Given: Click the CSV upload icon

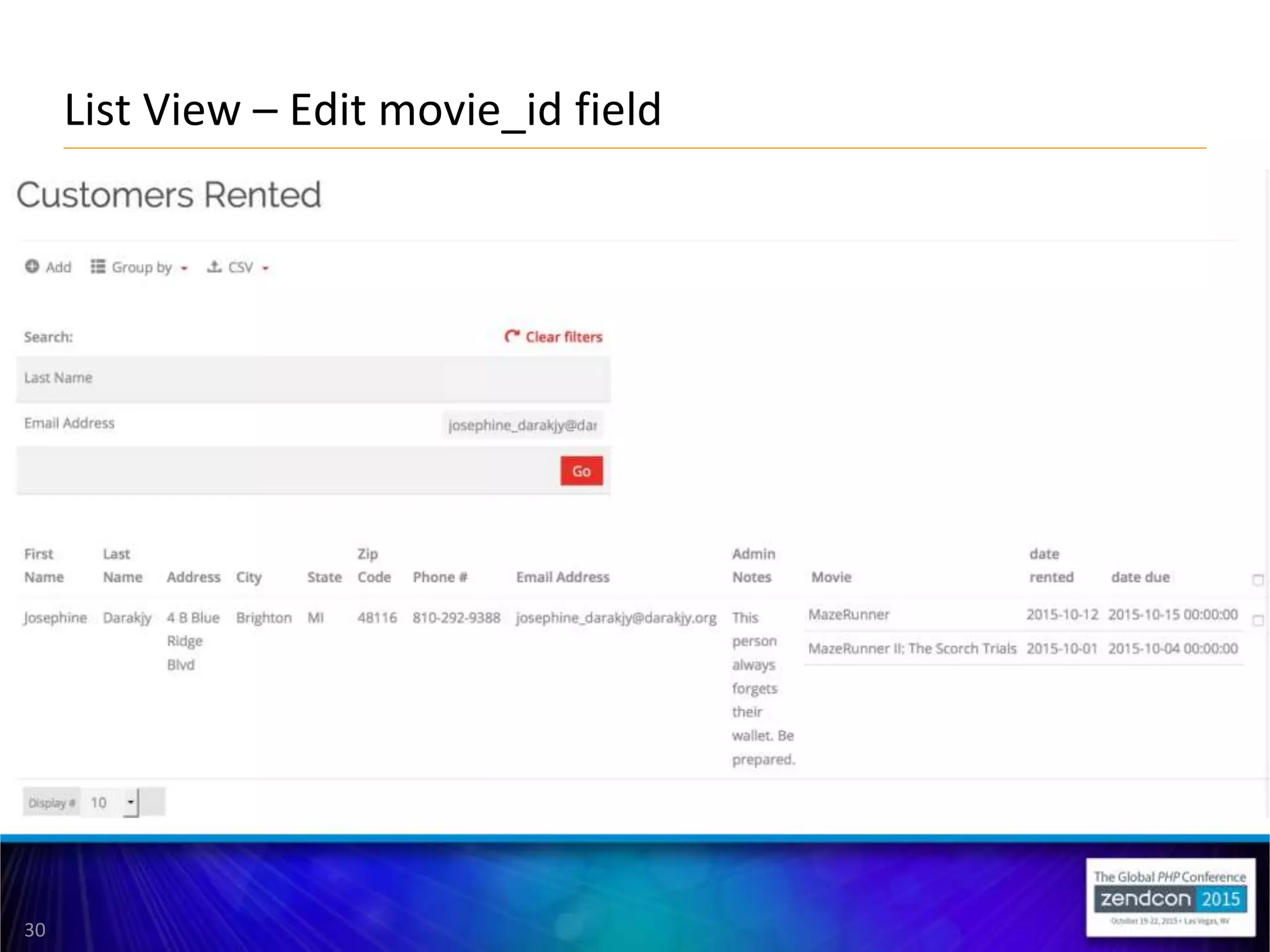Looking at the screenshot, I should click(x=214, y=267).
